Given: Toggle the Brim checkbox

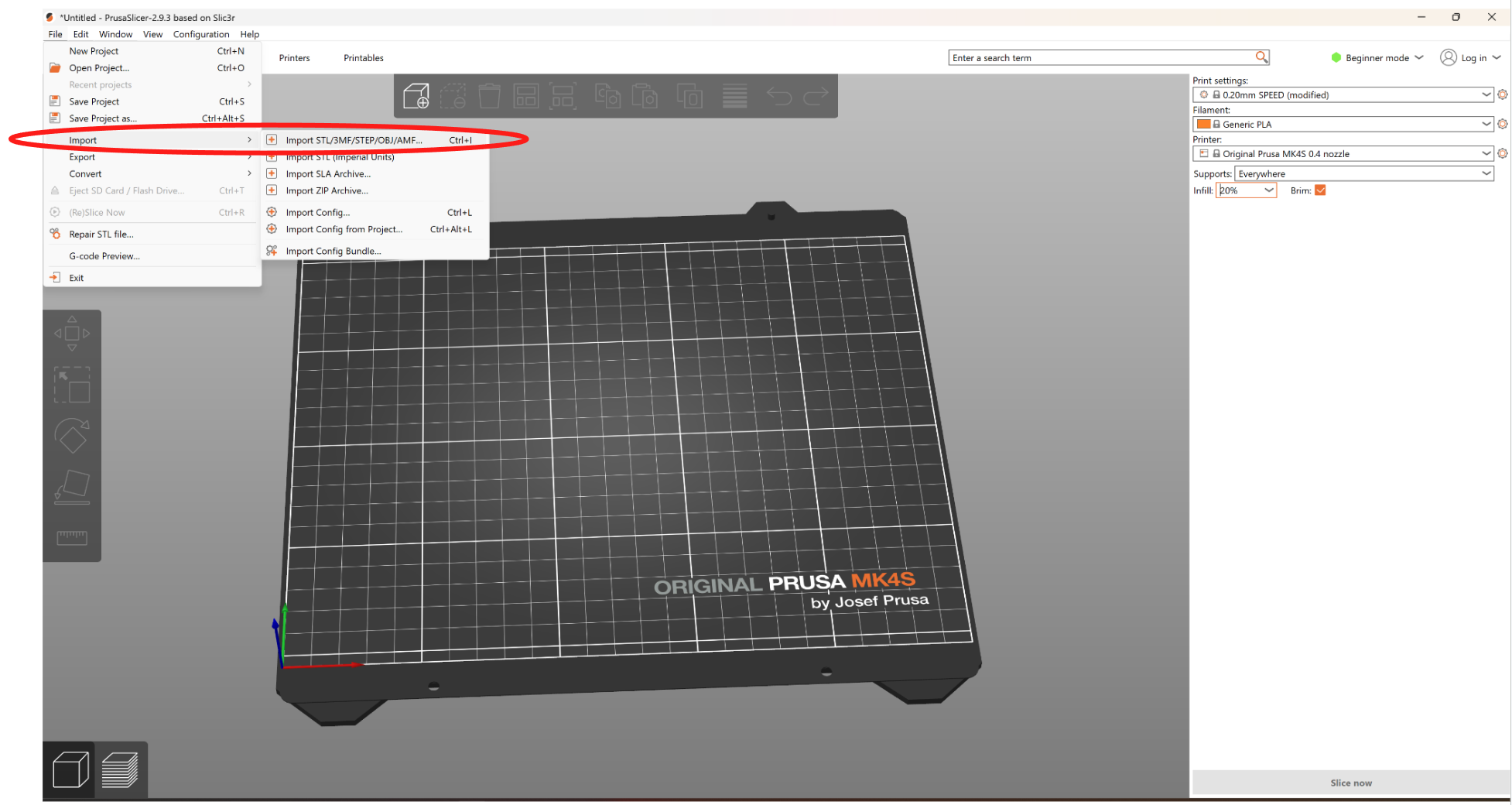Looking at the screenshot, I should (1320, 190).
